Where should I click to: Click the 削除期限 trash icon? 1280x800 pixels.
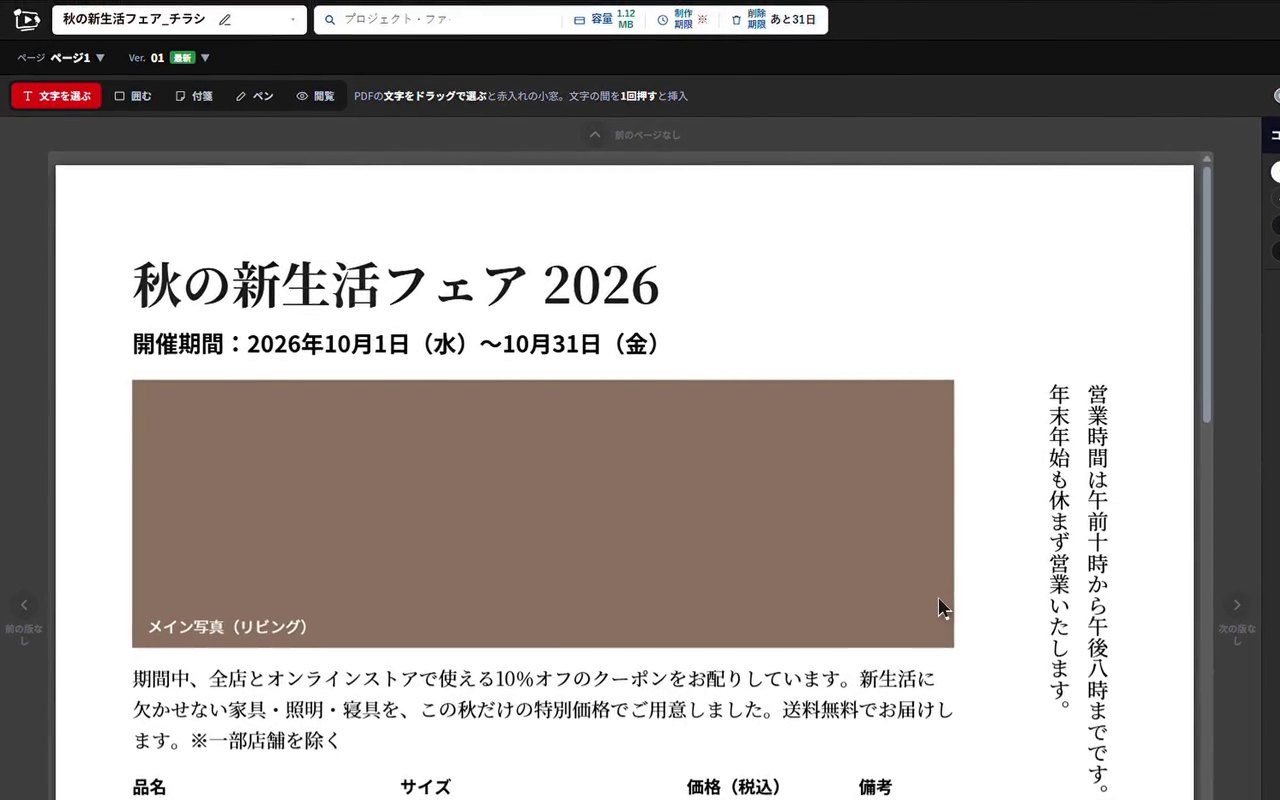point(737,20)
